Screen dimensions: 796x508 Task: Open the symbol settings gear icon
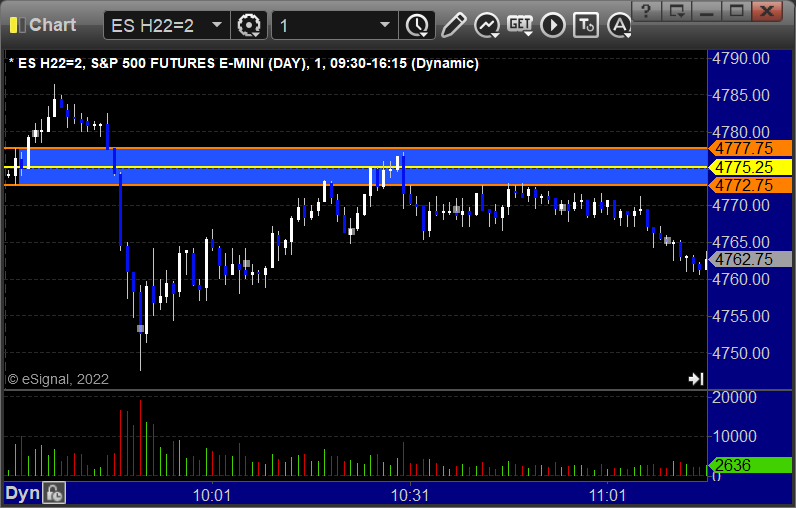249,25
